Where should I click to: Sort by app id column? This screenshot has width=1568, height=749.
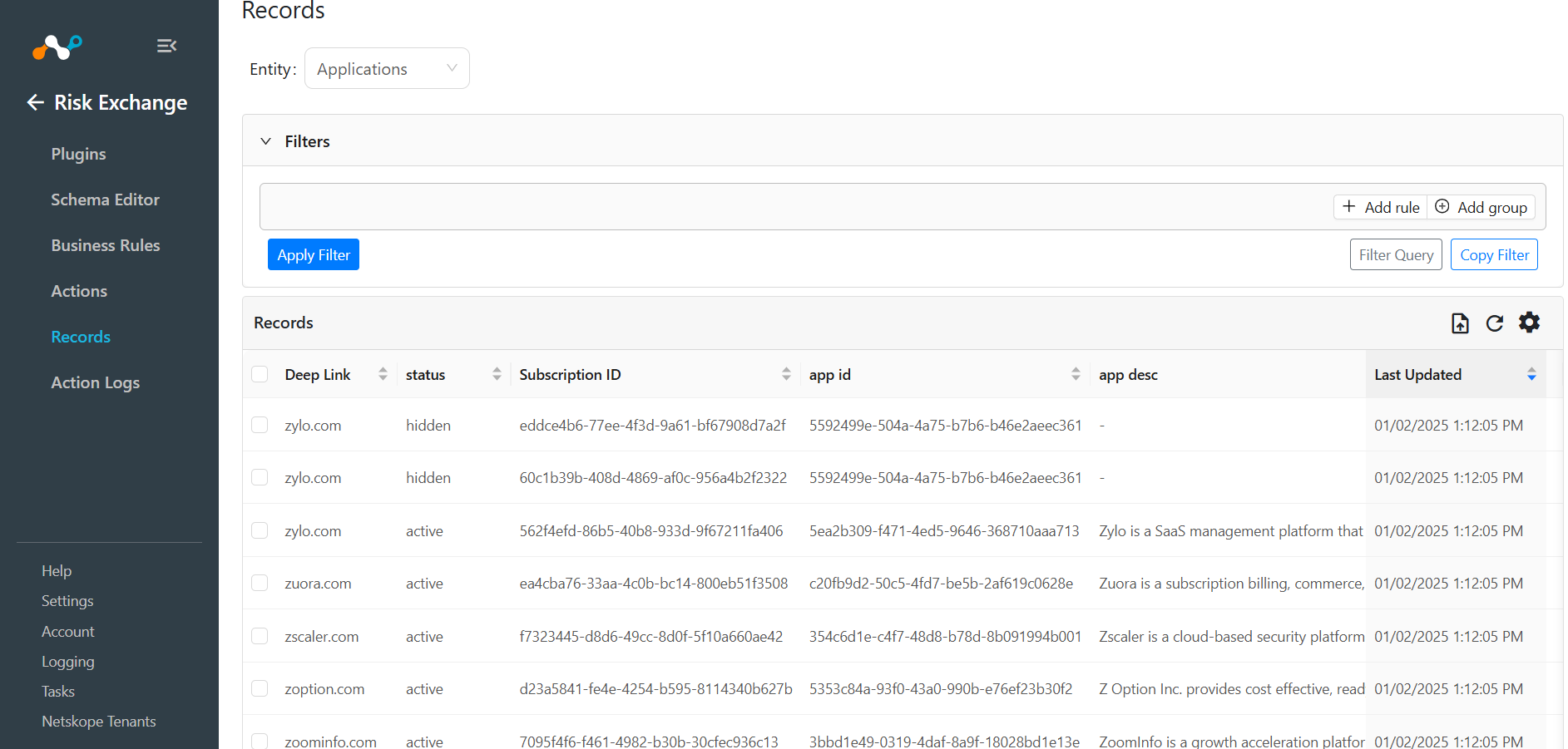[1076, 374]
